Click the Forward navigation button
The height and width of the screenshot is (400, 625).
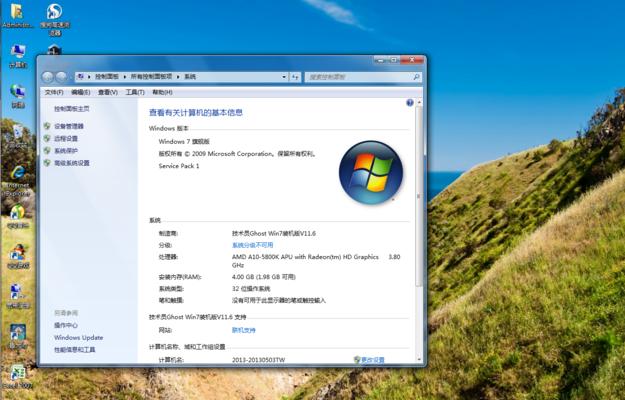pyautogui.click(x=61, y=77)
